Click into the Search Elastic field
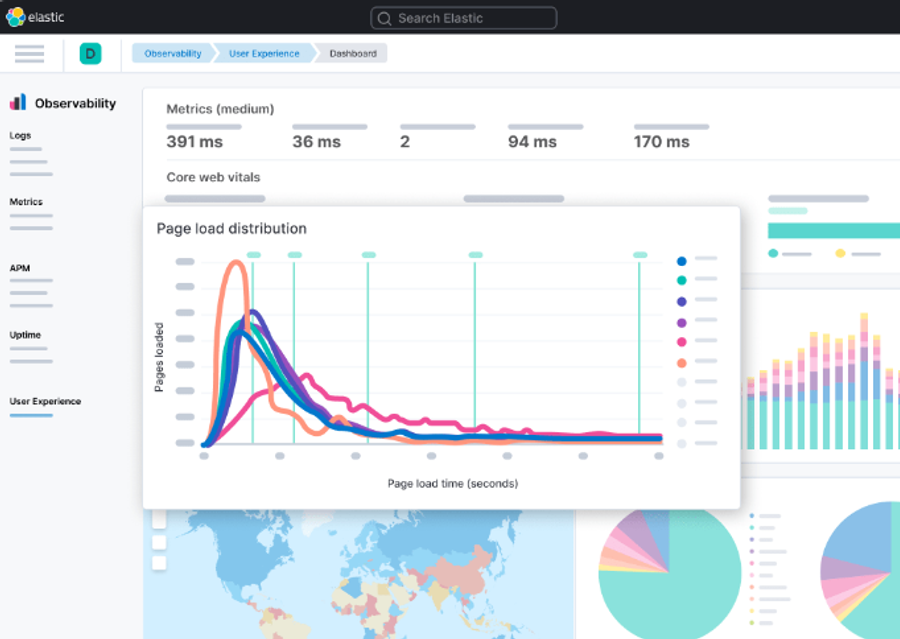900x639 pixels. pos(464,18)
